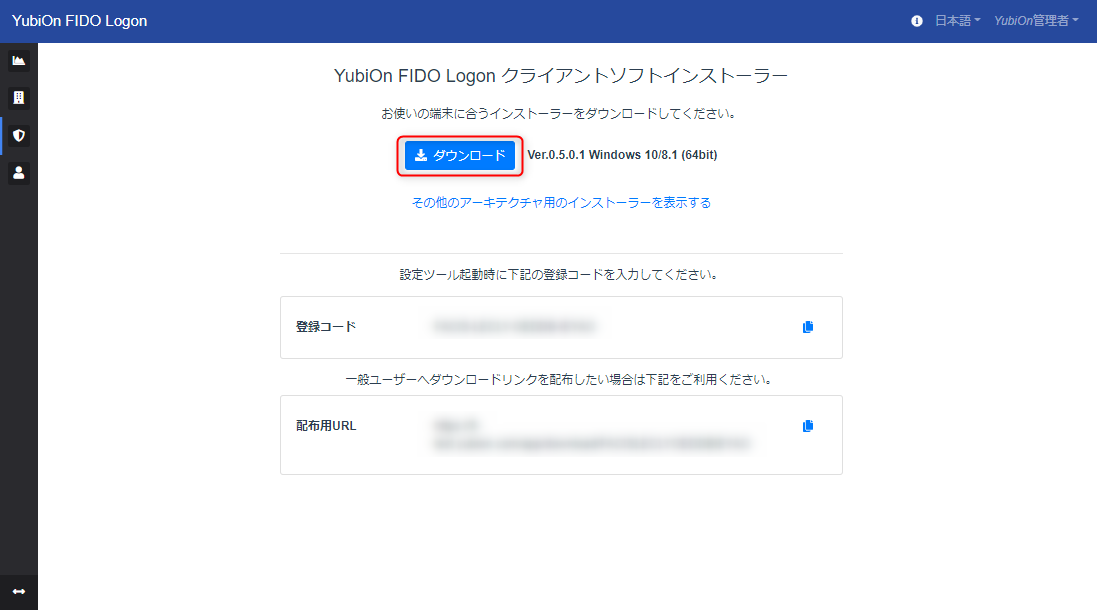
Task: Select the blurred distribution URL value
Action: [x=592, y=434]
